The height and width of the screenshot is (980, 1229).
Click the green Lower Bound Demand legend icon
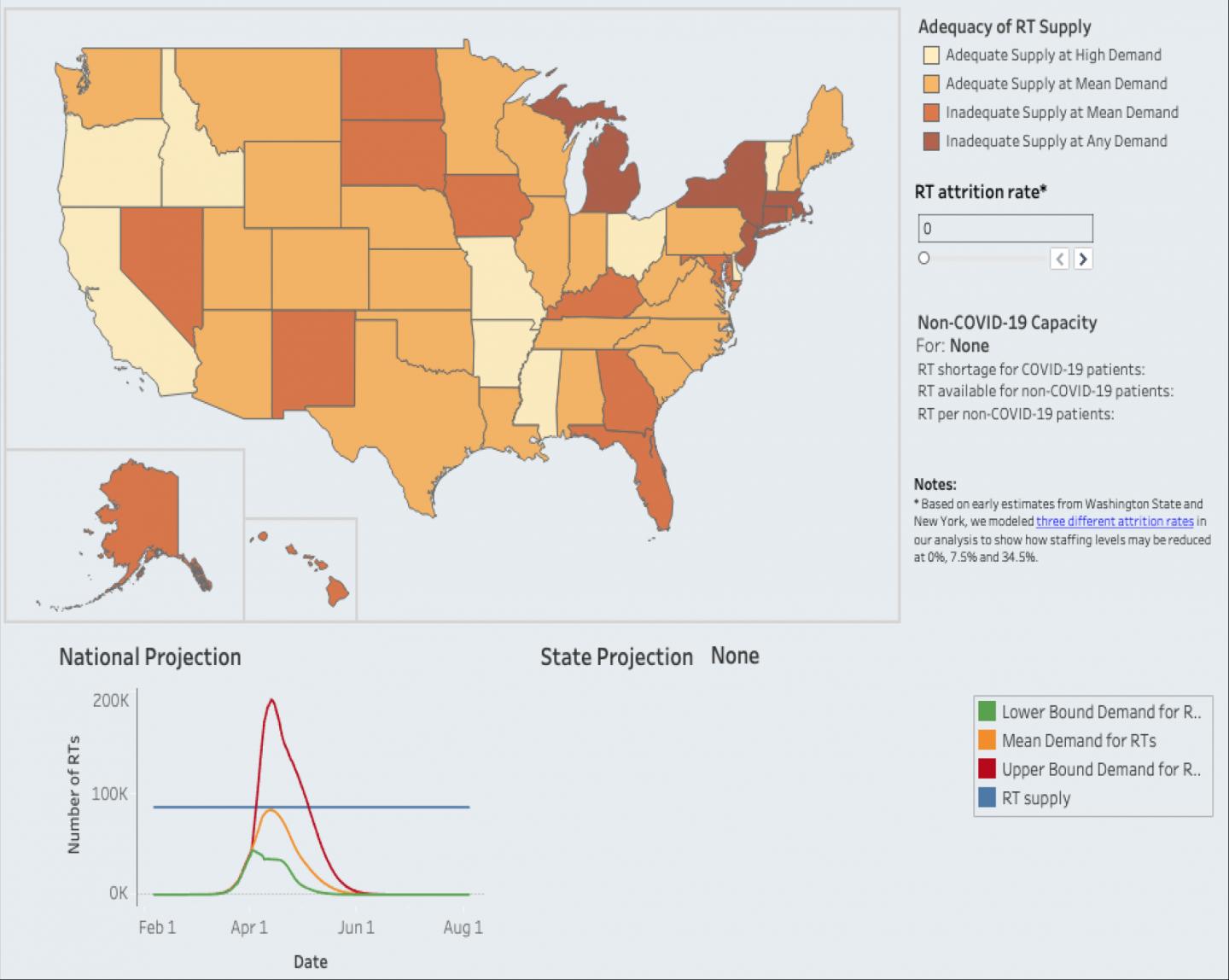(x=987, y=711)
